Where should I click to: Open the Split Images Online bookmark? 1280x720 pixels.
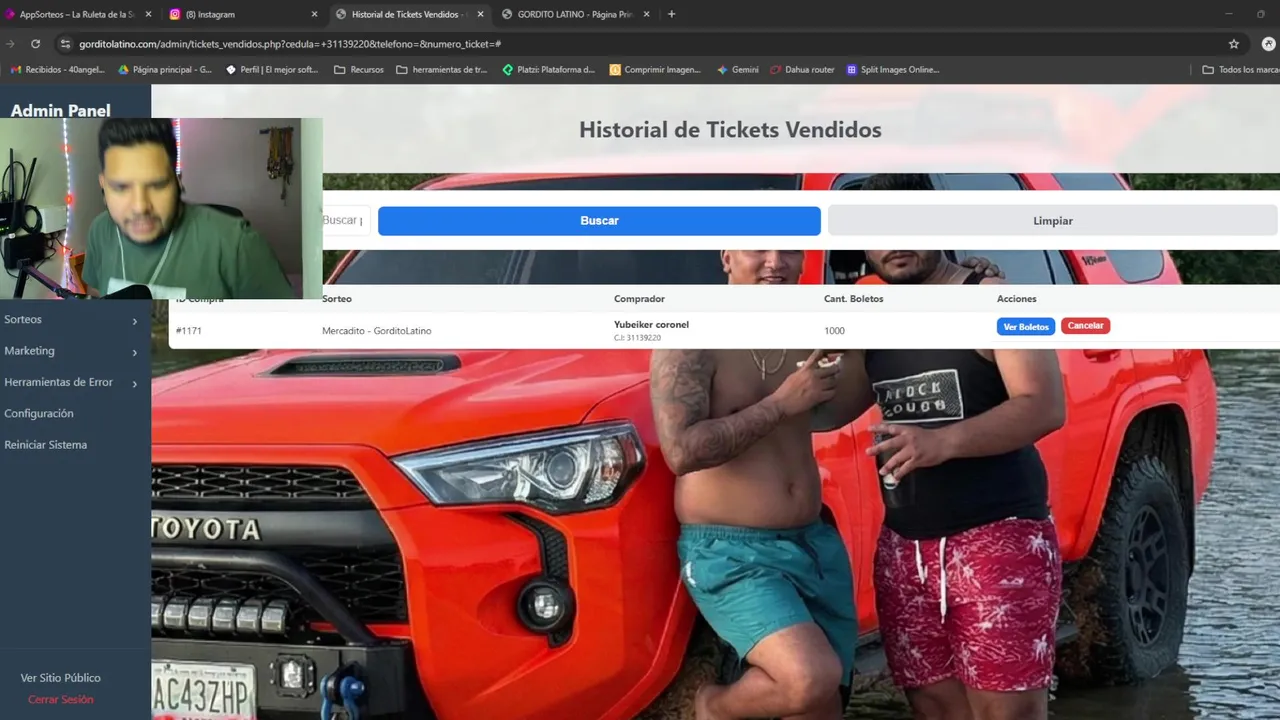pyautogui.click(x=892, y=70)
